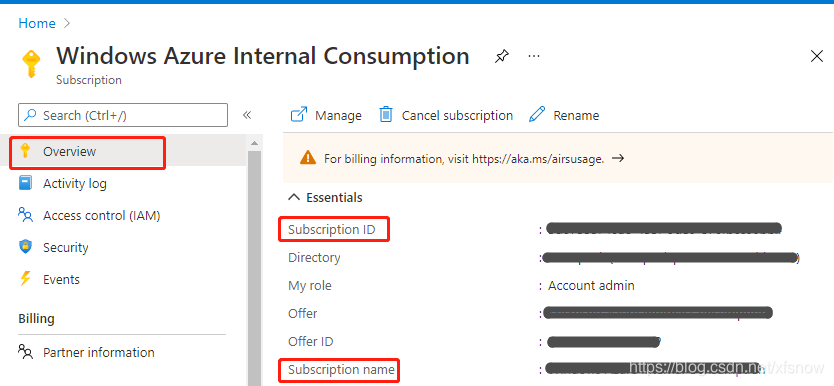
Task: Click the Search (Ctrl+/) field
Action: pos(123,115)
